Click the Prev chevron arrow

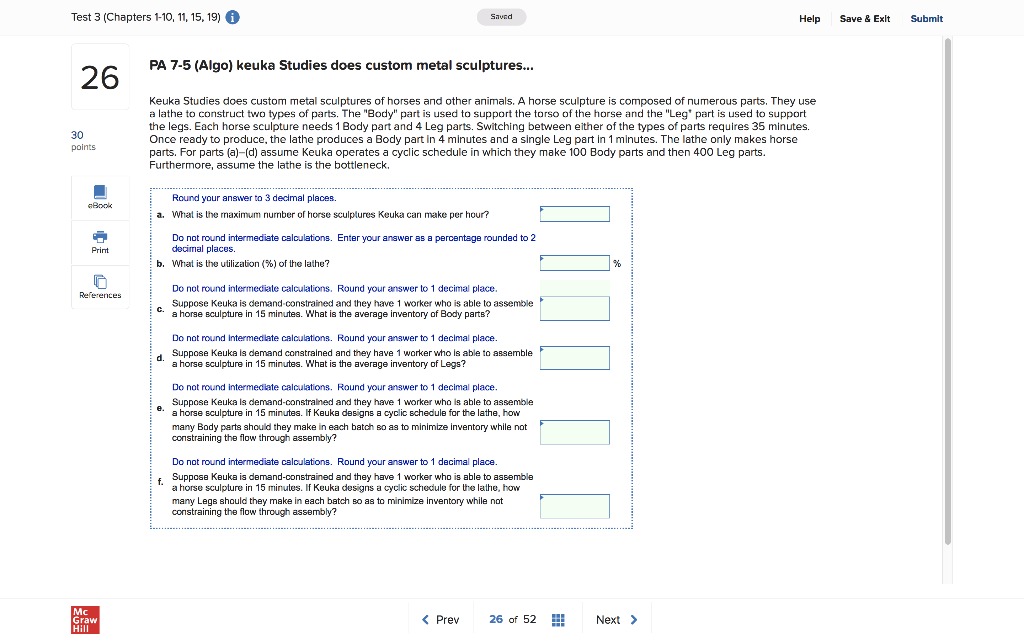(425, 620)
